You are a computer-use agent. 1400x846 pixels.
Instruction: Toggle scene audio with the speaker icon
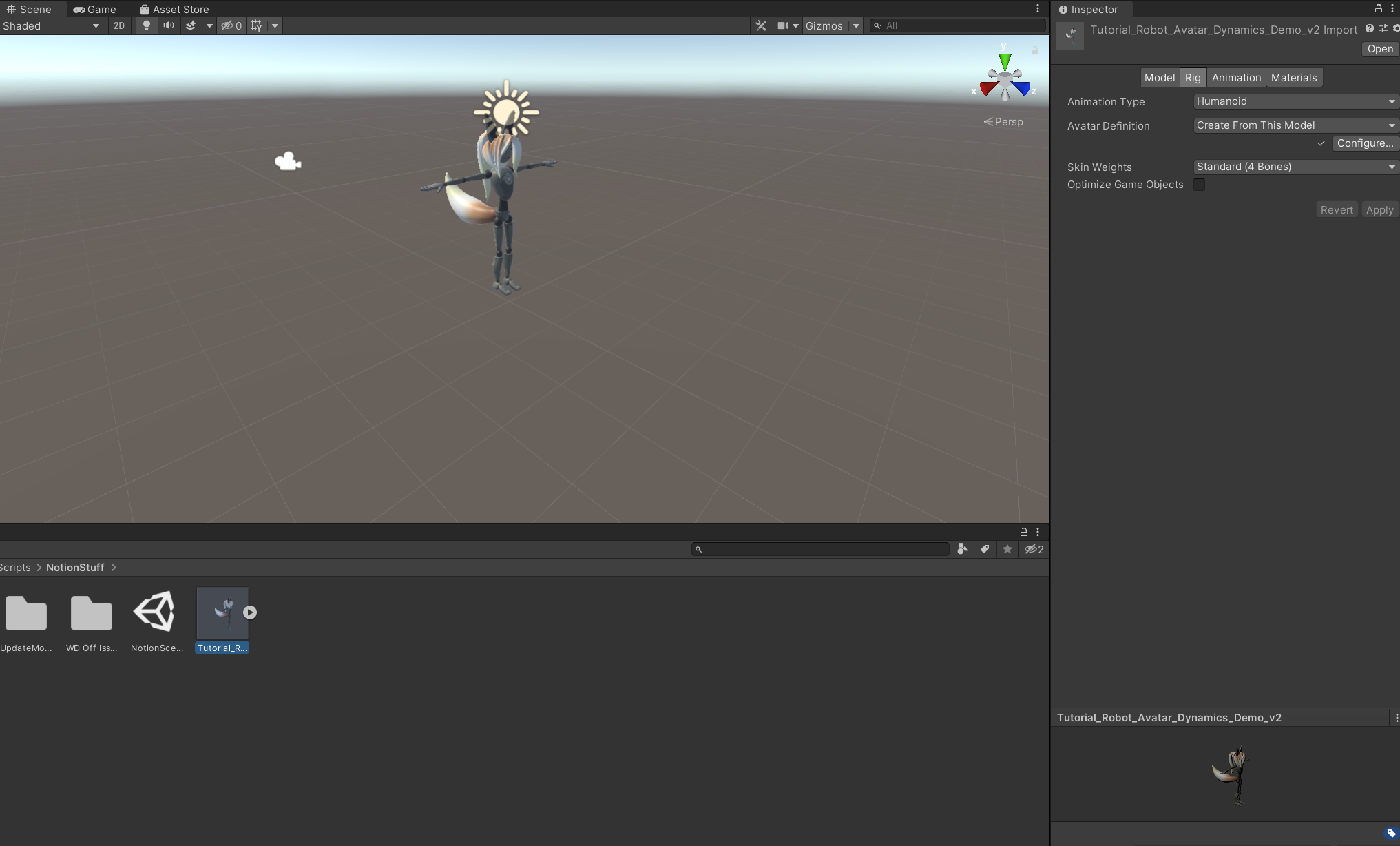point(168,25)
